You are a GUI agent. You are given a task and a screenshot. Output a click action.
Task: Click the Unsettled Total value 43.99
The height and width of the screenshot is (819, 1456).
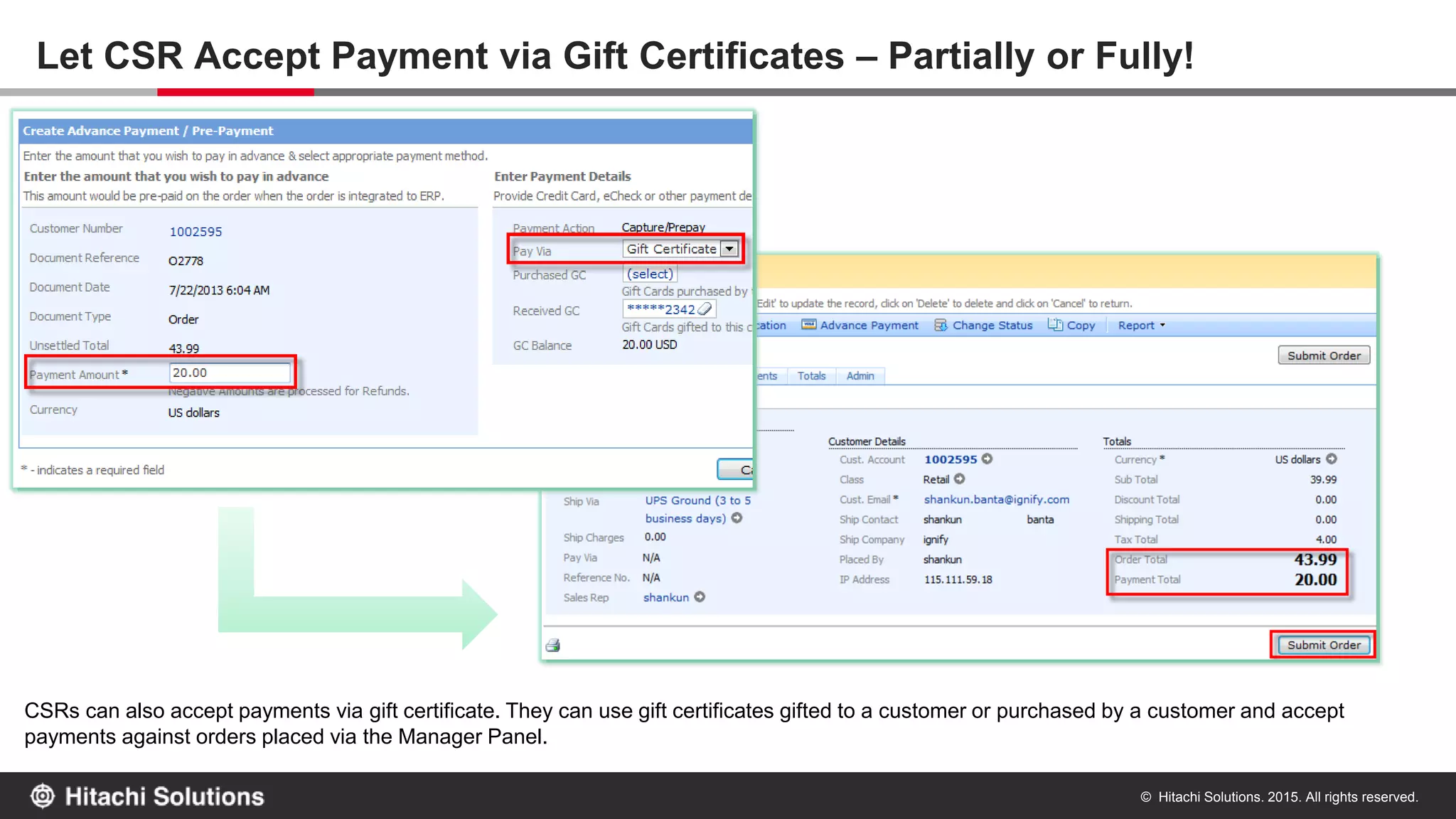[x=183, y=348]
